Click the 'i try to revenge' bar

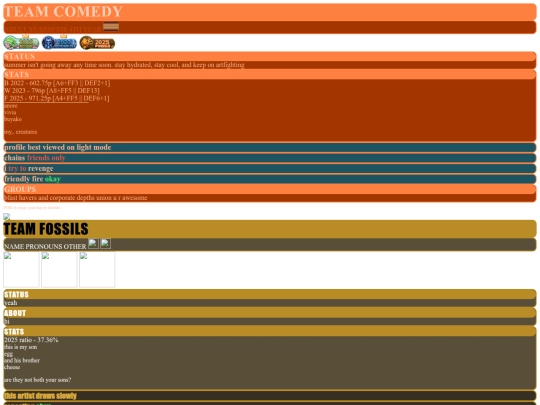tap(270, 169)
